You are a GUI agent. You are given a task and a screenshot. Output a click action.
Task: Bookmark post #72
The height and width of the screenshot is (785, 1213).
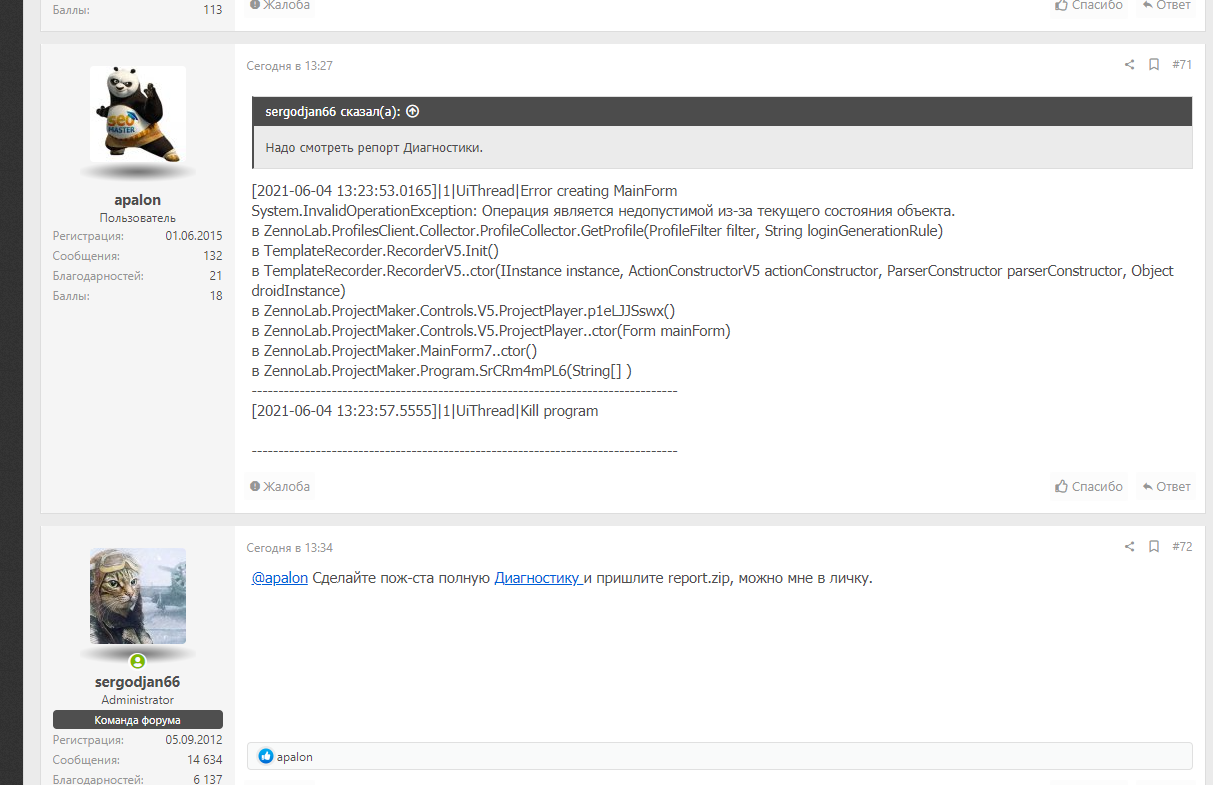1154,547
